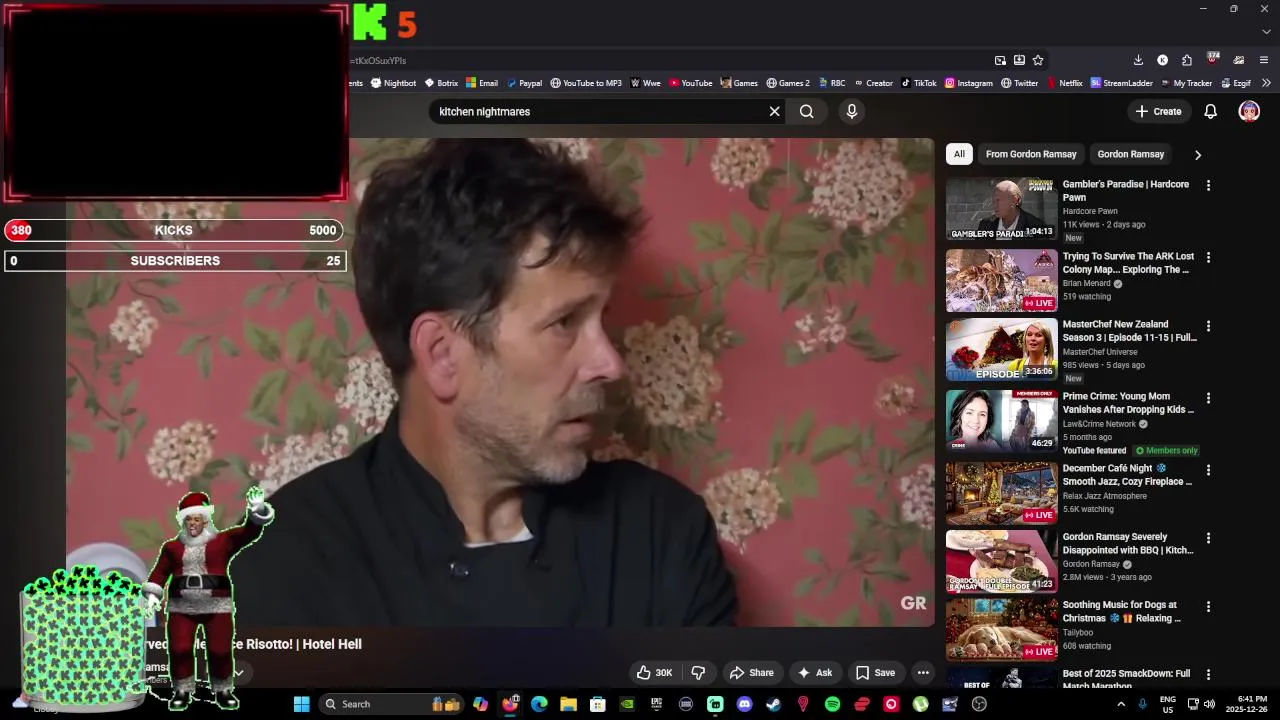Click the Create button

1158,111
